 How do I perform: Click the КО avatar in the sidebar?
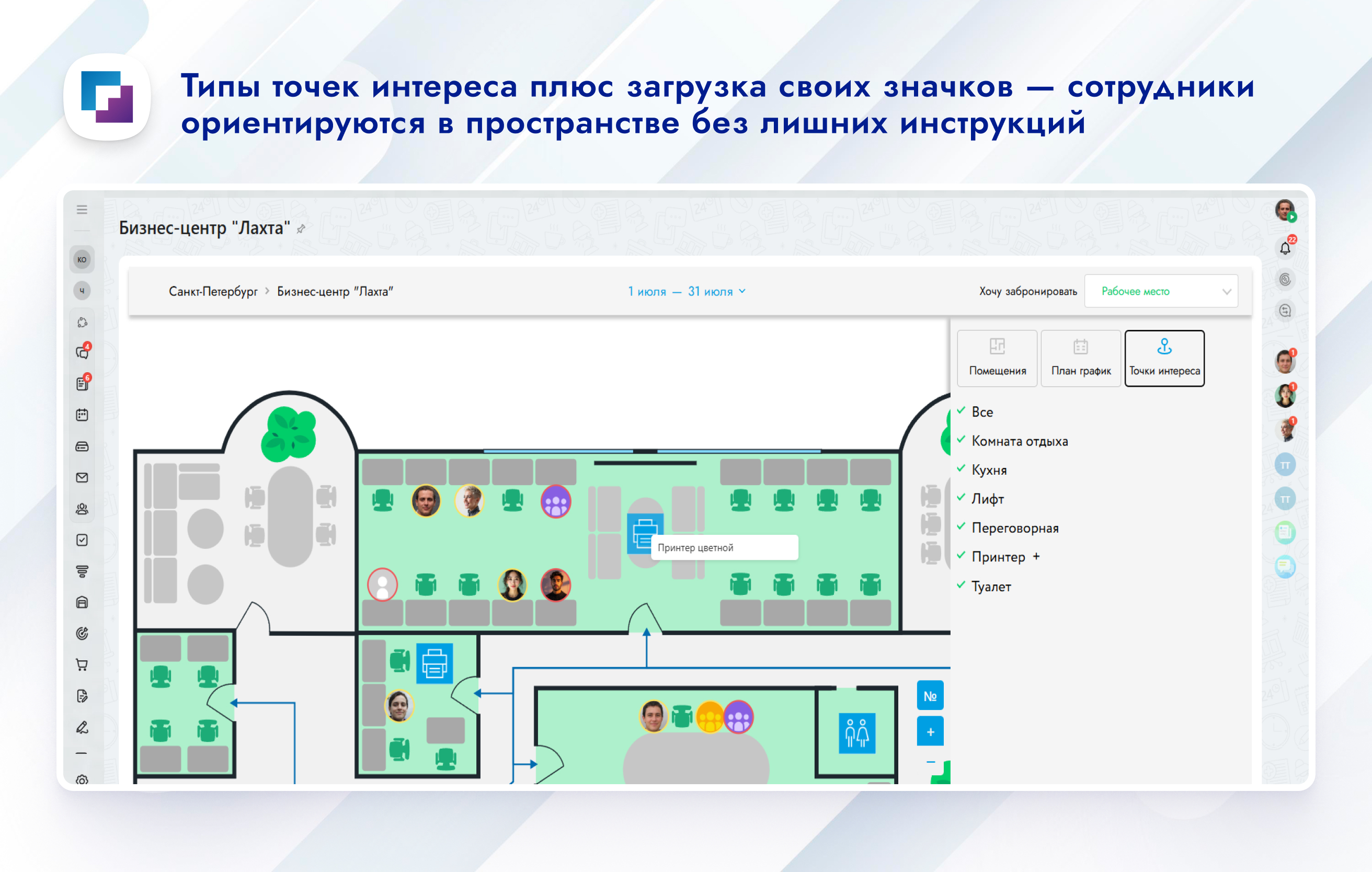[82, 260]
